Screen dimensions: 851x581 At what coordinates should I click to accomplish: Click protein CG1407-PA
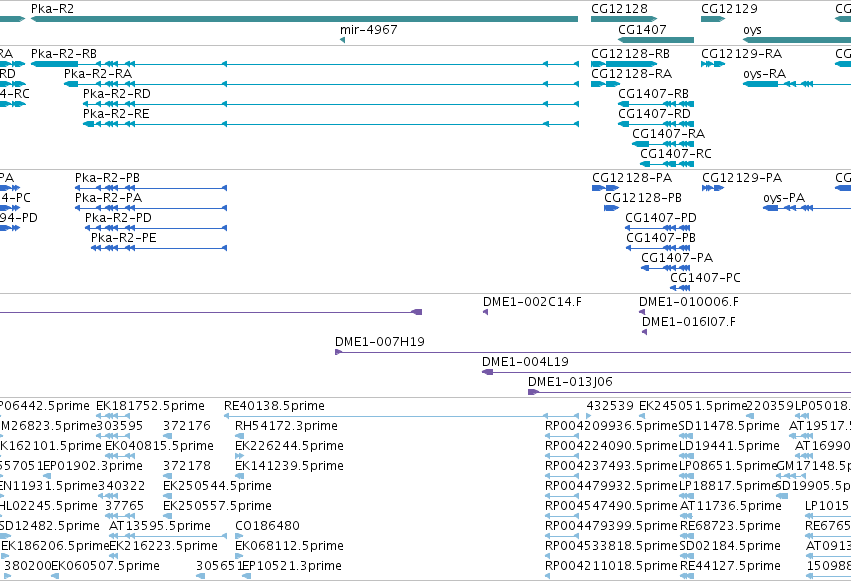666,269
